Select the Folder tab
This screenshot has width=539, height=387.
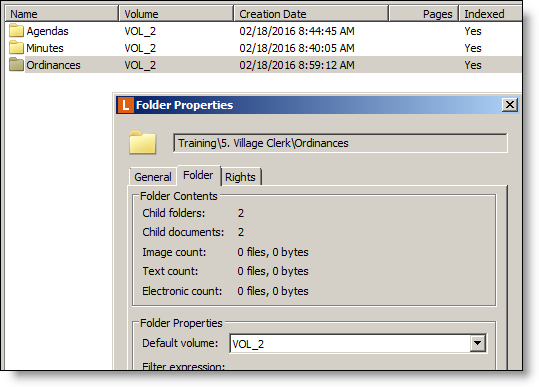(198, 175)
